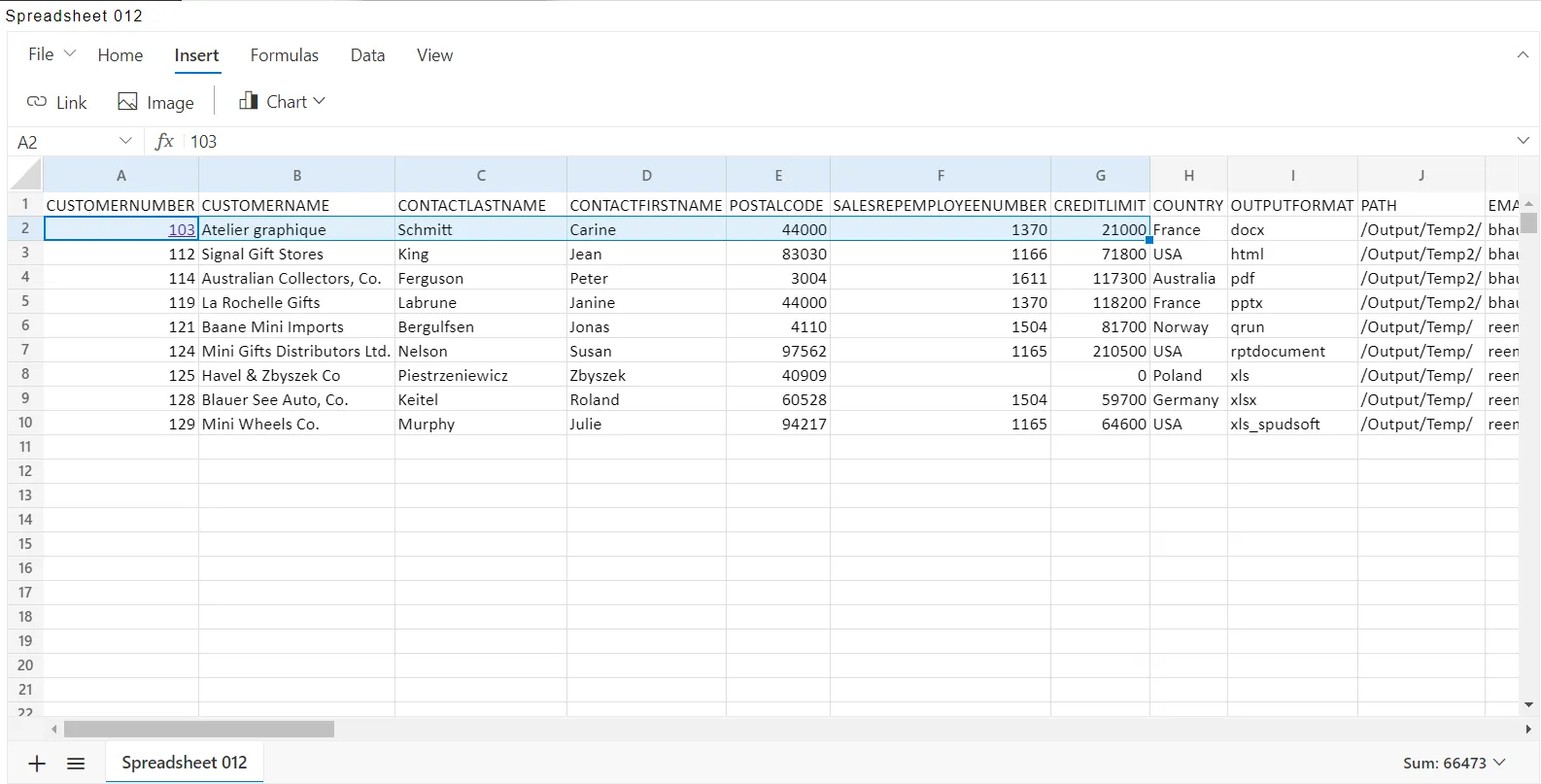This screenshot has height=784, width=1541.
Task: Click the vertical scrollbar thumb
Action: point(1529,223)
